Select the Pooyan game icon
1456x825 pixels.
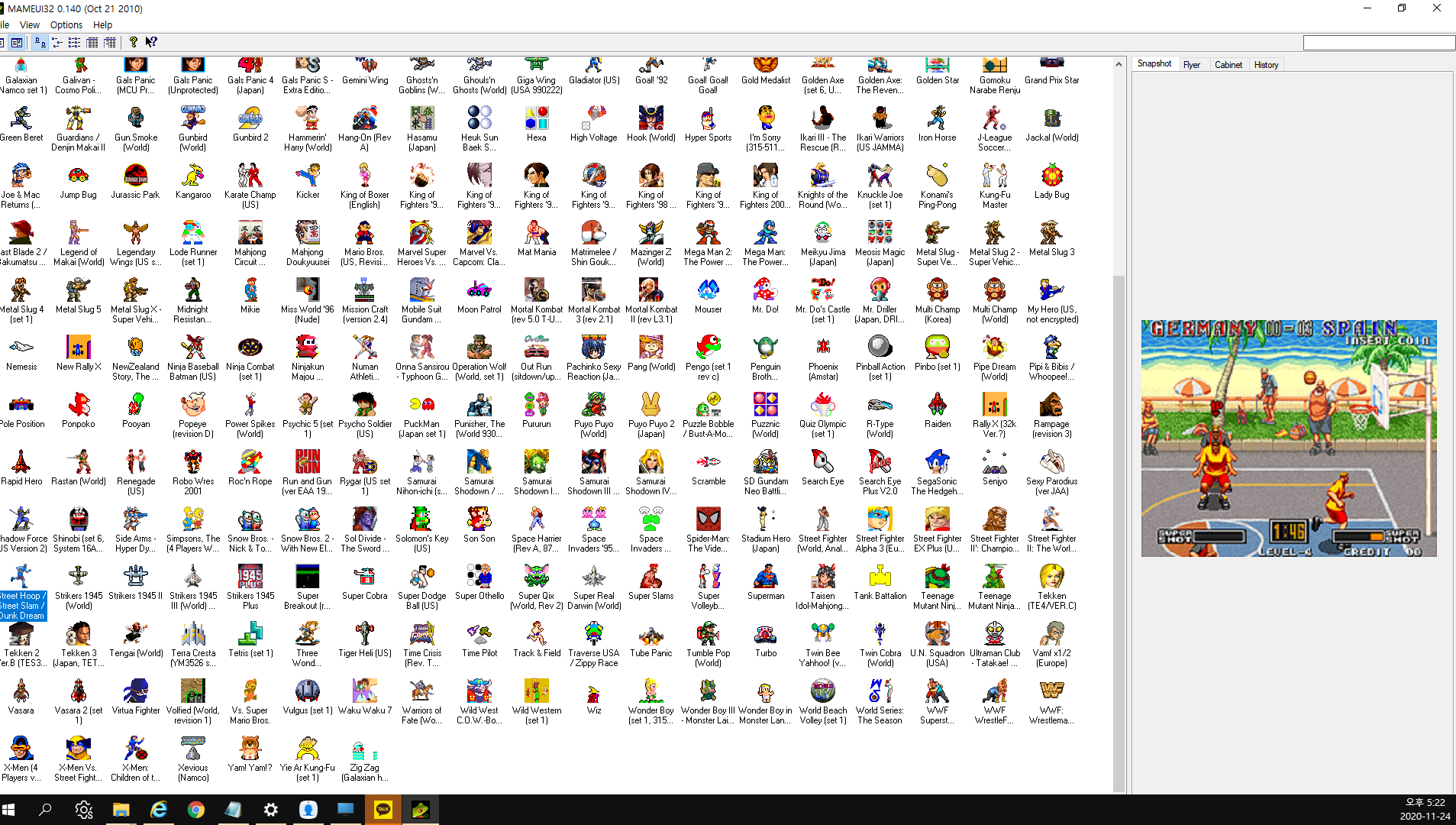[136, 405]
